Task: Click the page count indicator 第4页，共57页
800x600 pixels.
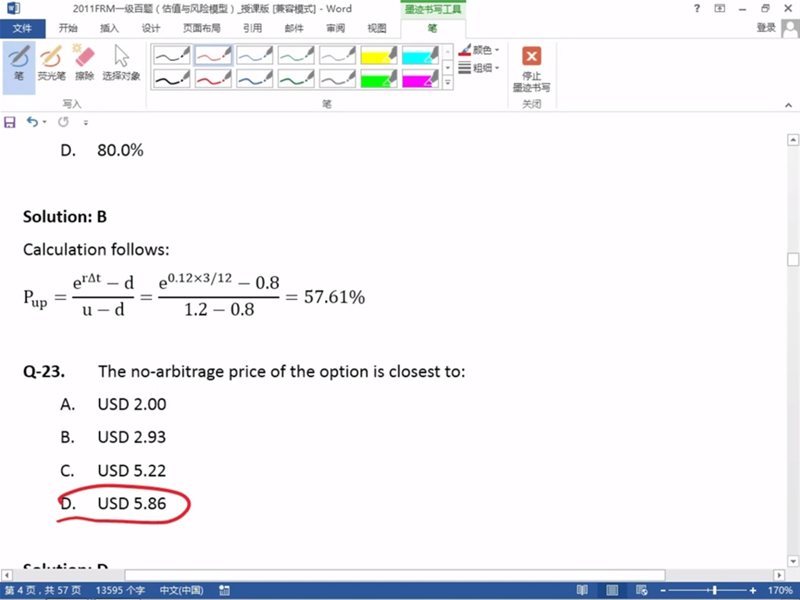Action: pos(42,591)
